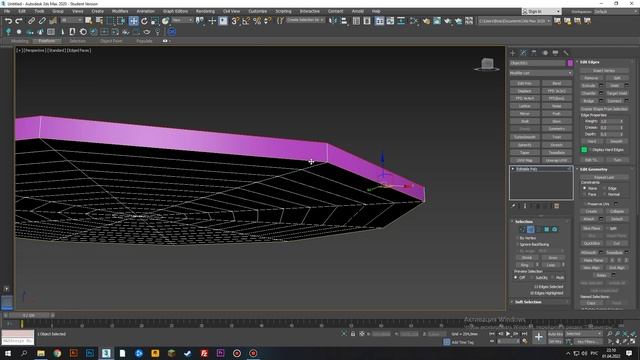Open the Utilities command panel tab
This screenshot has width=640, height=360.
tap(566, 53)
